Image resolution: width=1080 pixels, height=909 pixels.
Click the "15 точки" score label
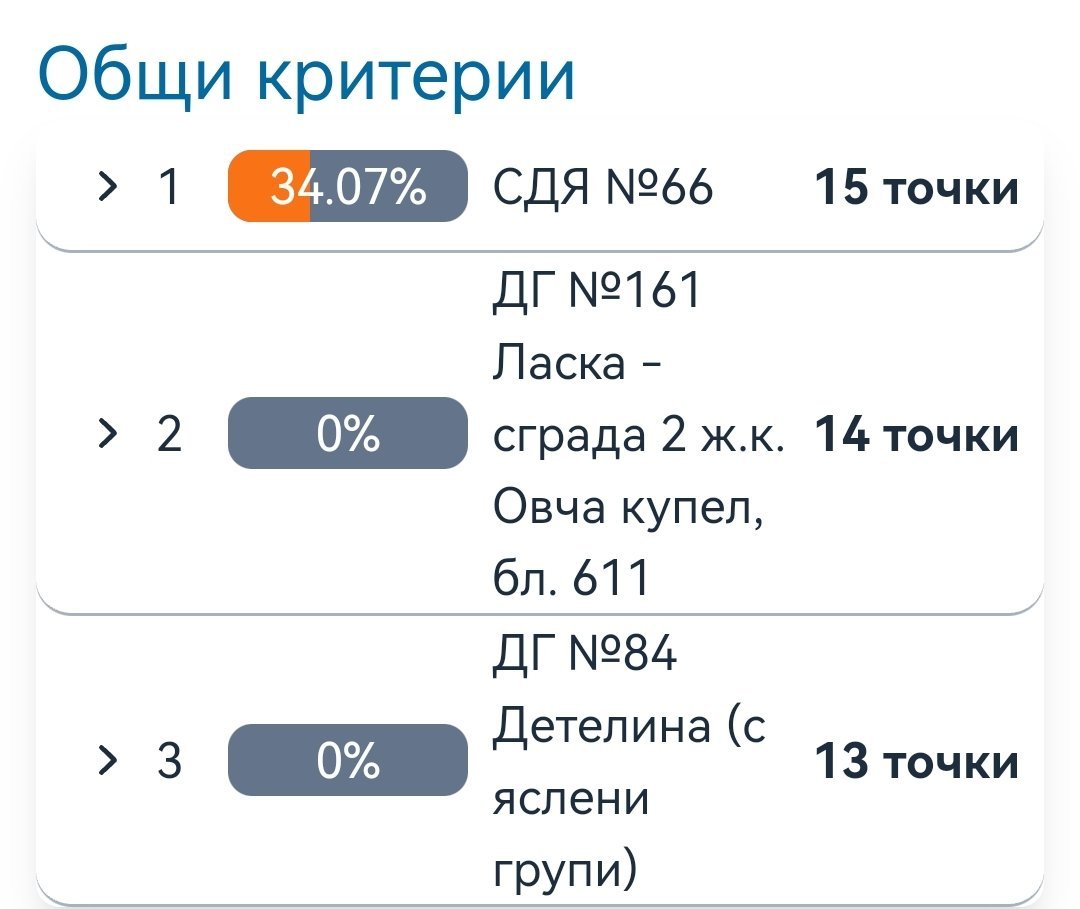click(917, 187)
